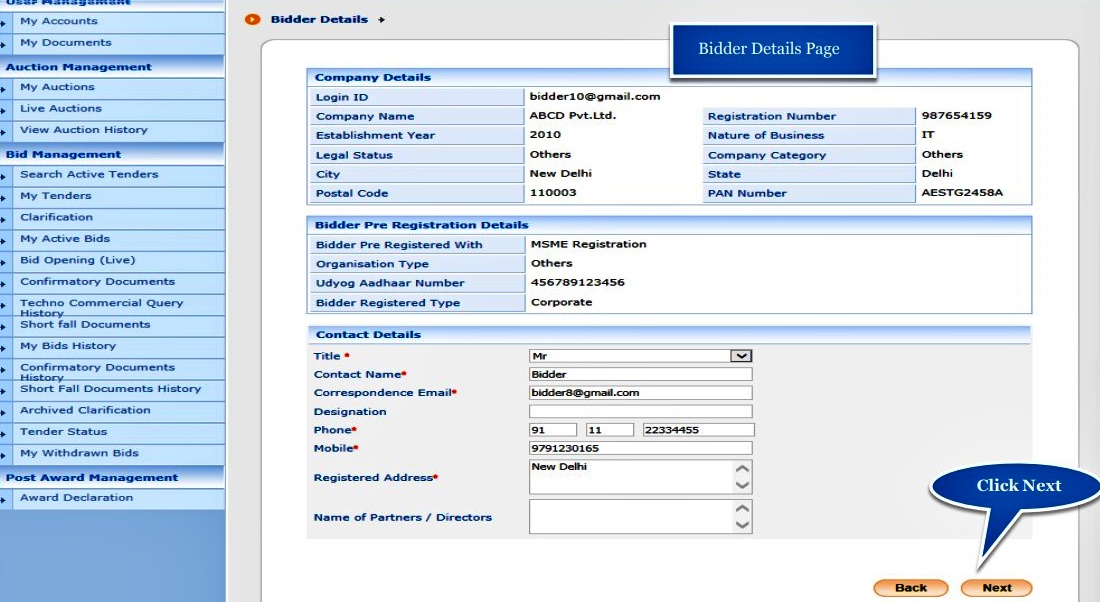The height and width of the screenshot is (602, 1100).
Task: Go to My Auctions
Action: coord(58,87)
